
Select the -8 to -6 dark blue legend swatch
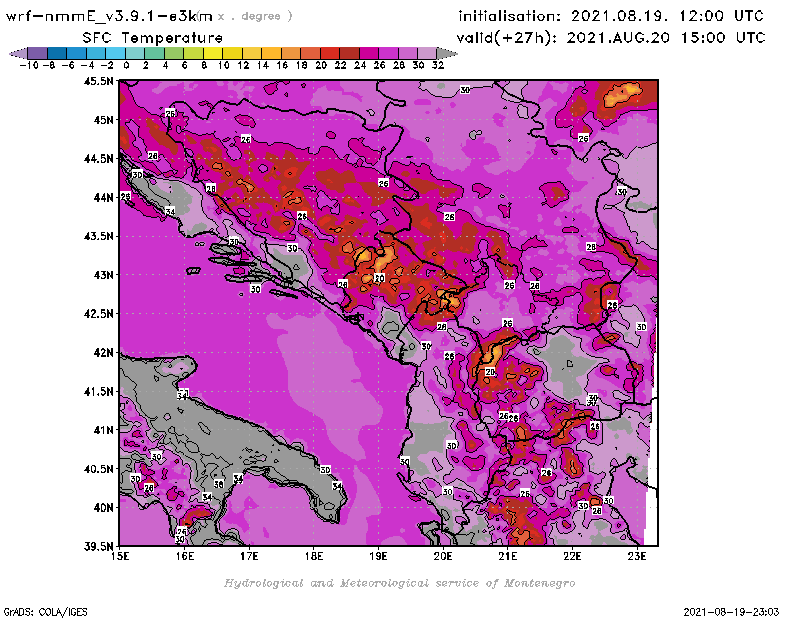click(x=57, y=53)
